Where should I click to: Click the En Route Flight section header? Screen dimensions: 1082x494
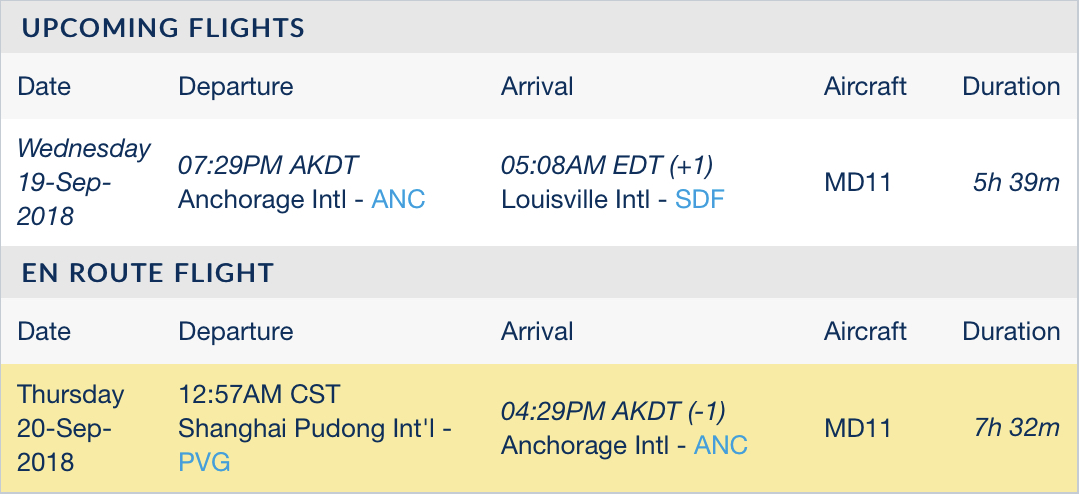tap(148, 272)
